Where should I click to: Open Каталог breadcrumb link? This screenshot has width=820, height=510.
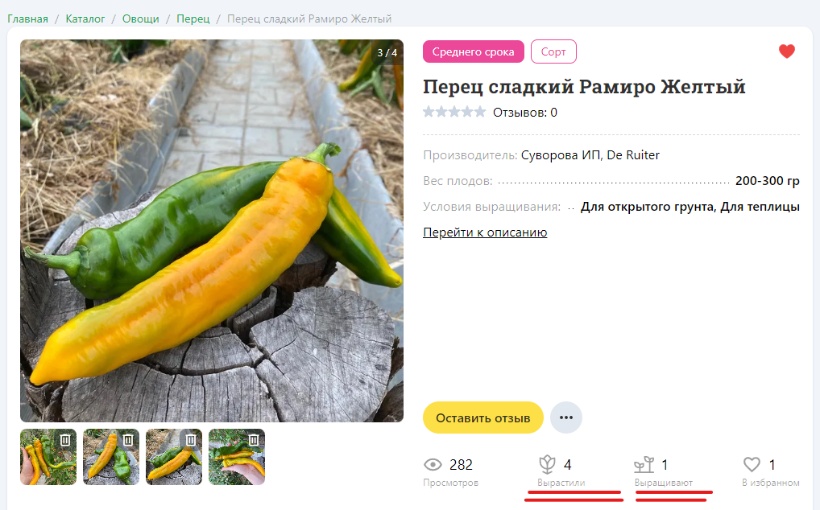click(x=85, y=19)
